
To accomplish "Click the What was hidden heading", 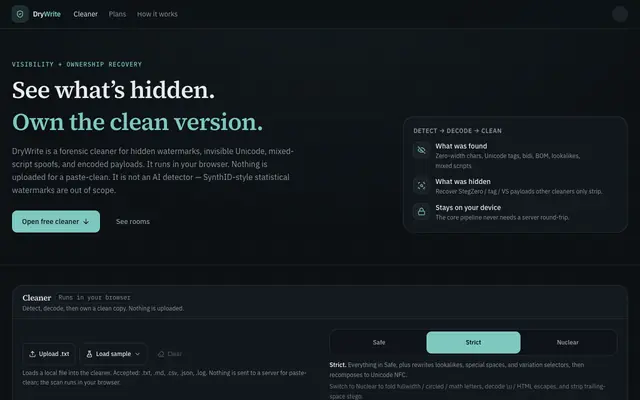I will pyautogui.click(x=463, y=182).
